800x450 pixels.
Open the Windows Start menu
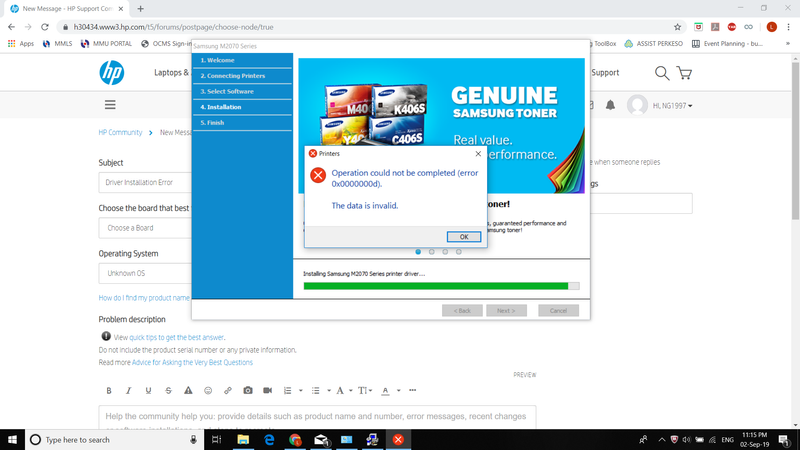12,440
